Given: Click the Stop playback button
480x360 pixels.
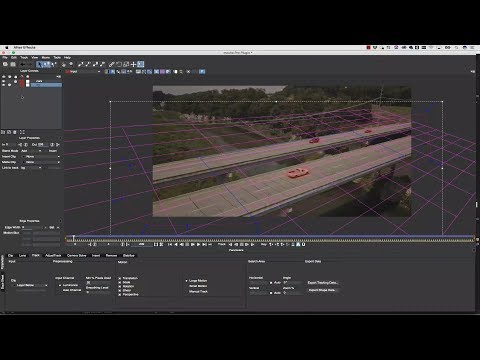Looking at the screenshot, I should pos(187,244).
